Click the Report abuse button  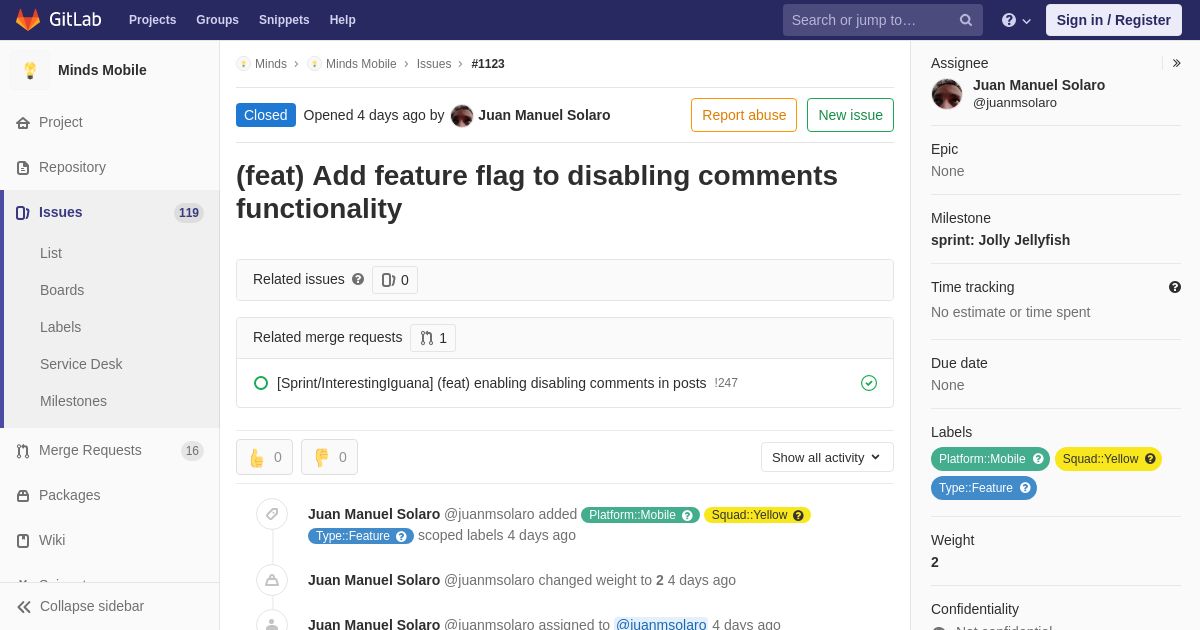click(x=744, y=115)
